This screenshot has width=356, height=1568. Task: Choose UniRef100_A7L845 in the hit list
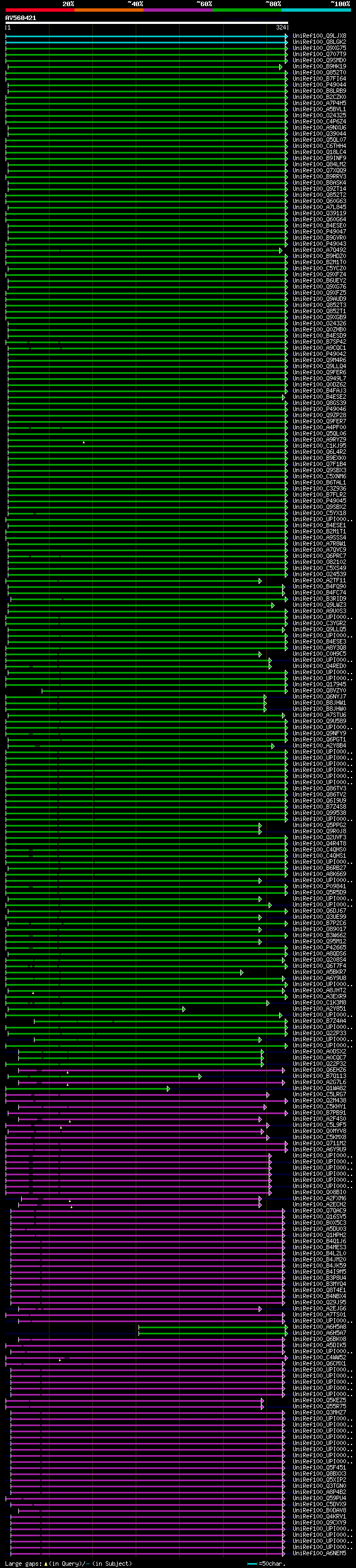click(319, 207)
